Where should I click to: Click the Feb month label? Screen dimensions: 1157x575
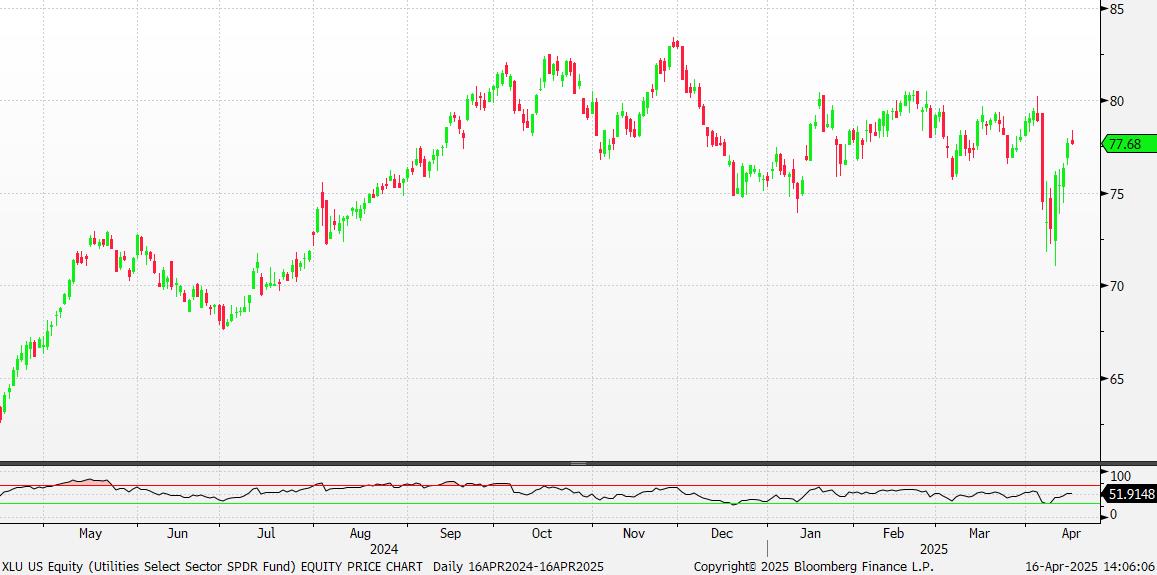[x=894, y=533]
